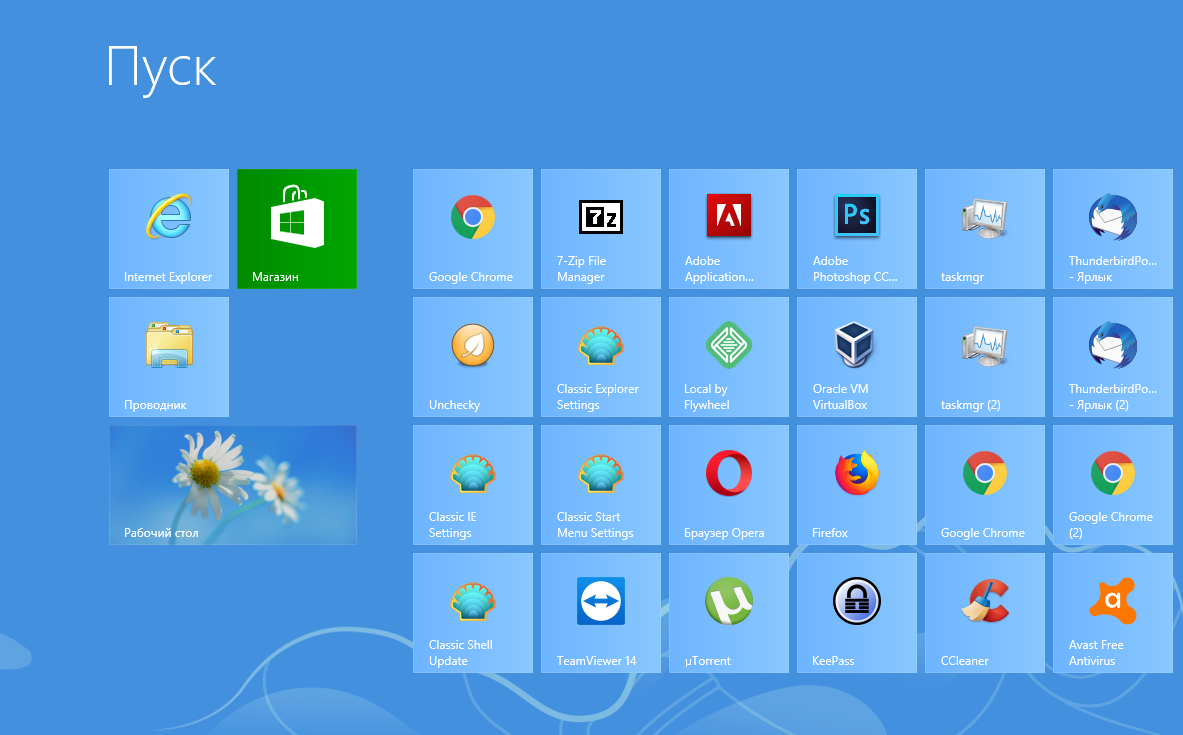Launch the 7-Zip File Manager tile
1183x735 pixels.
[x=601, y=229]
